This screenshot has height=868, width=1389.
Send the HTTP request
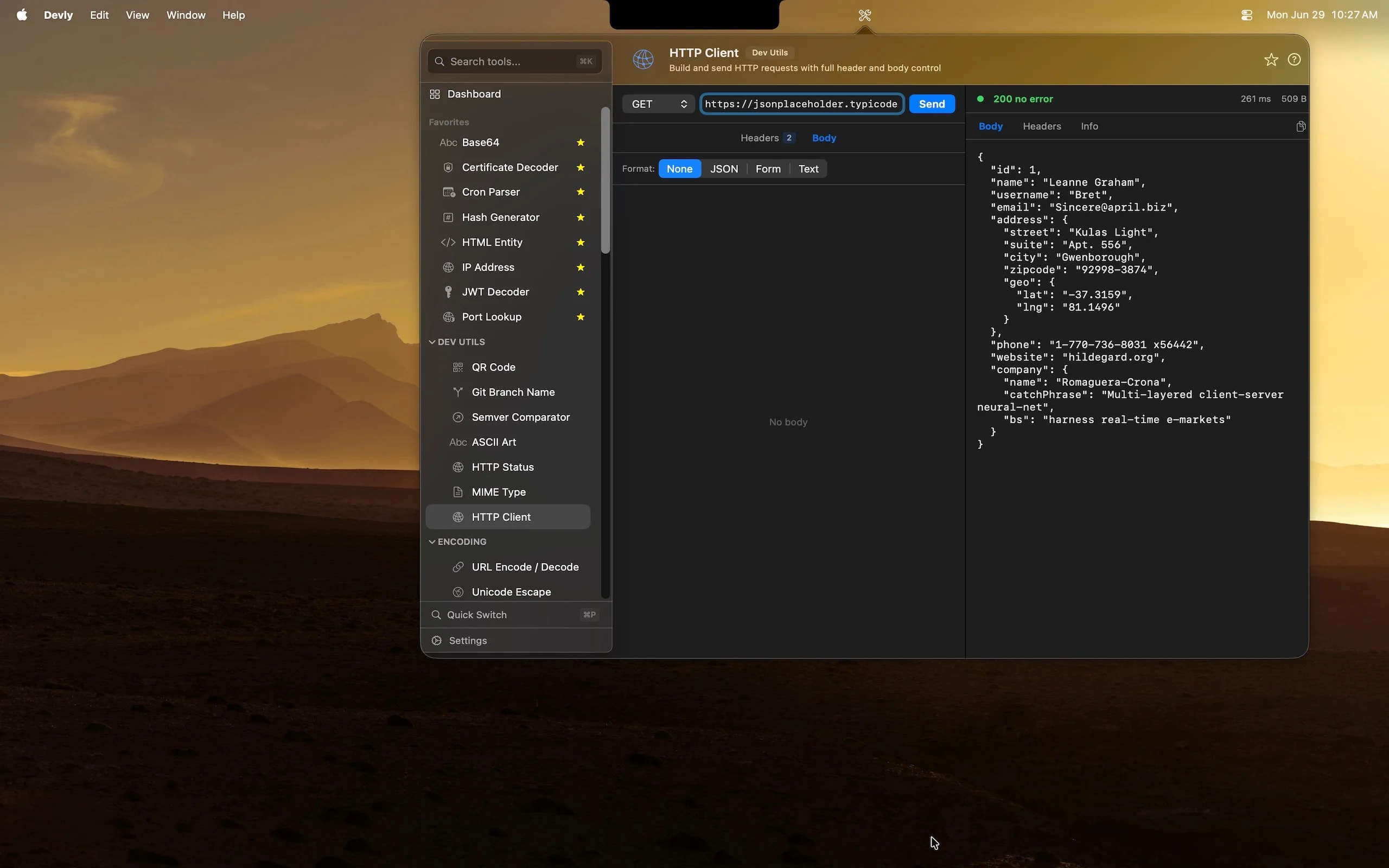click(x=932, y=104)
